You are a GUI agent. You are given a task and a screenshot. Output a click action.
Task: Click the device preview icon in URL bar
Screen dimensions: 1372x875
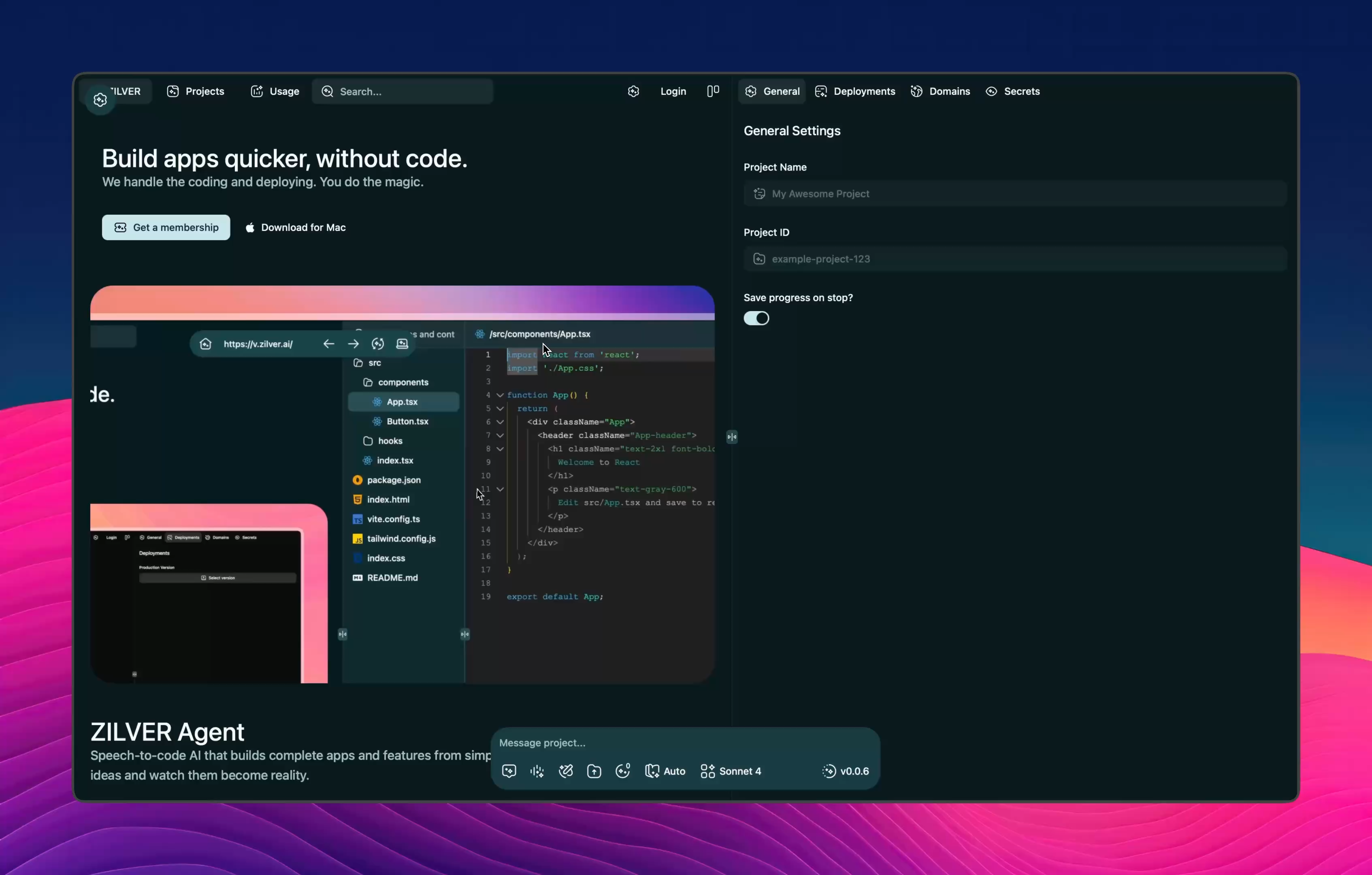(402, 344)
